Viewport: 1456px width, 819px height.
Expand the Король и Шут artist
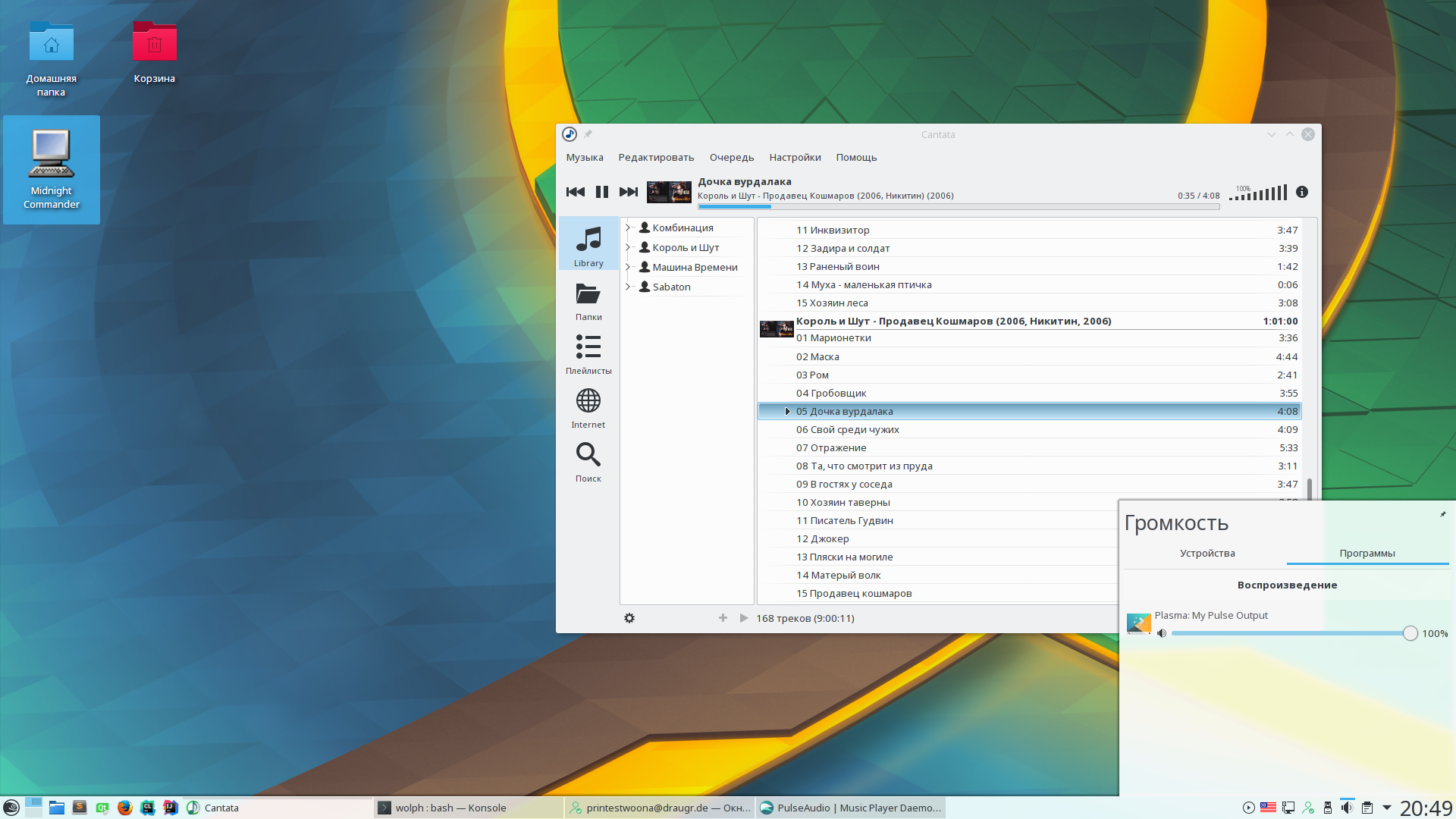click(x=628, y=247)
